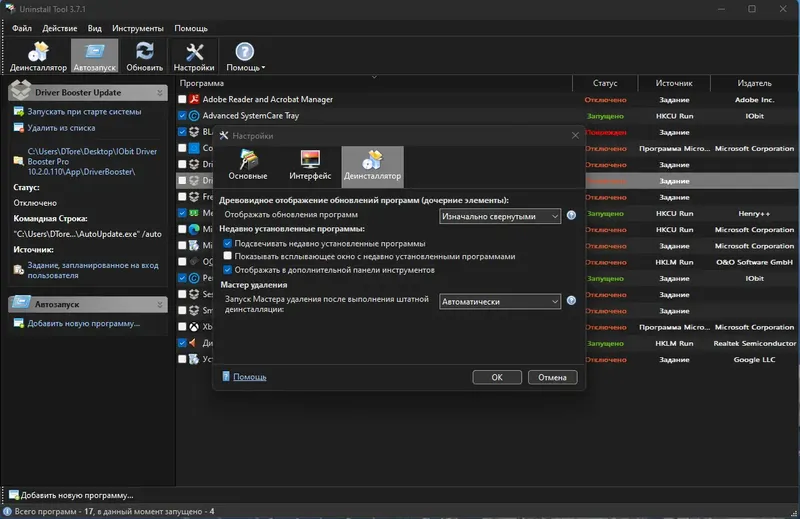The image size is (800, 519).
Task: Collapse the Driver Booster Update panel
Action: coord(160,92)
